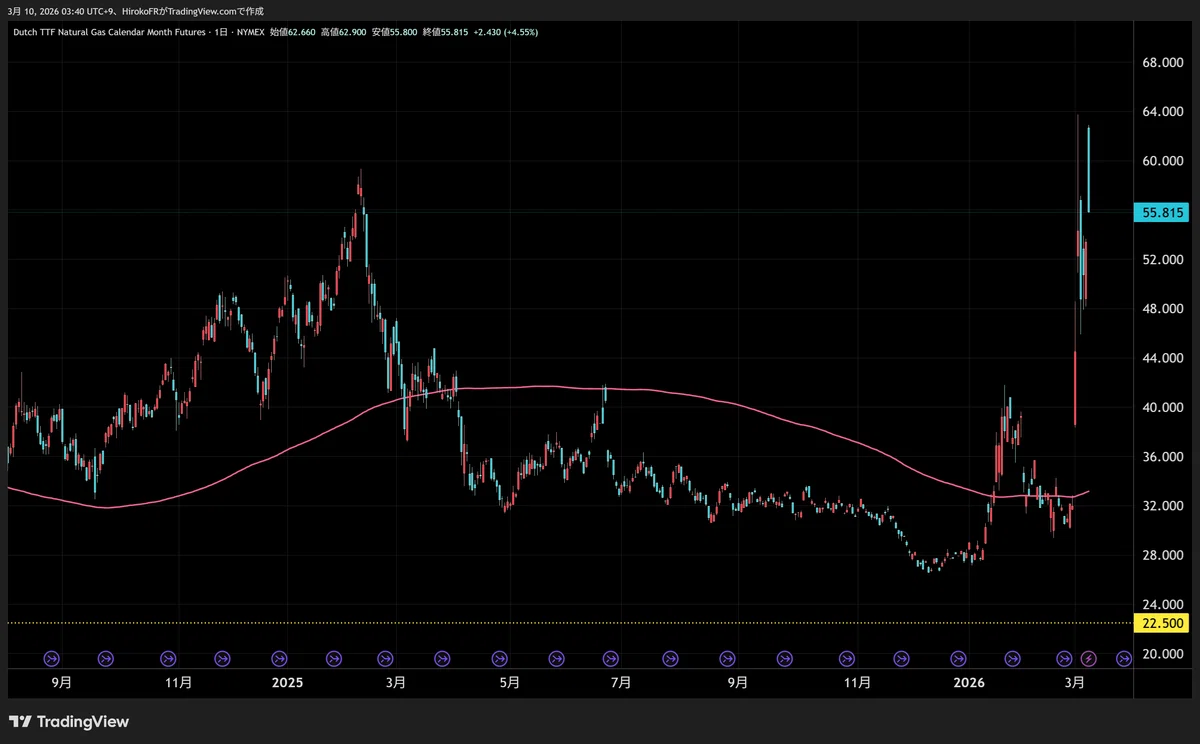Click the 2025 label on time axis
The image size is (1200, 744).
[x=287, y=683]
